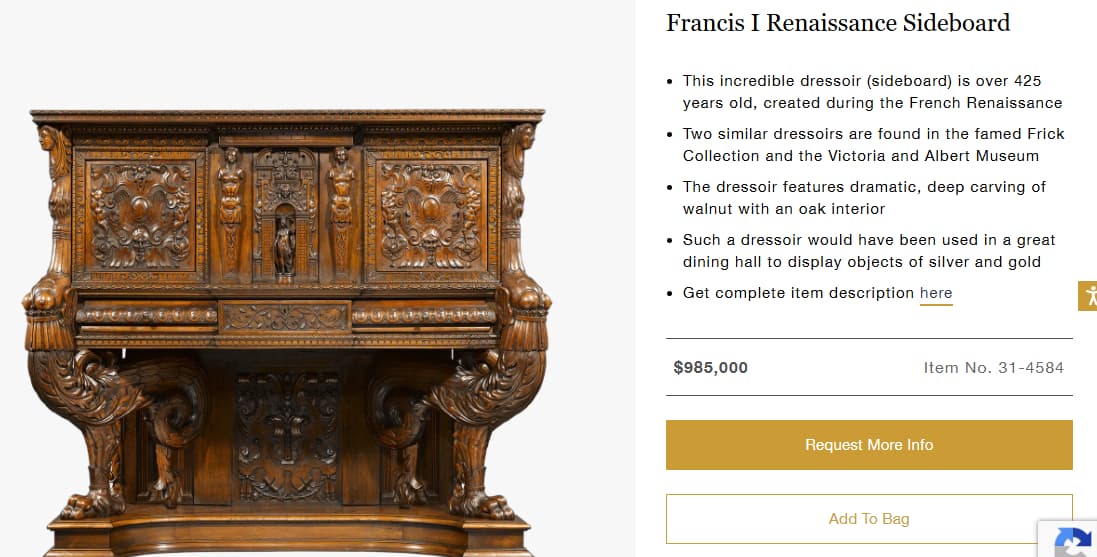Open the complete item description "here" link

pos(936,293)
